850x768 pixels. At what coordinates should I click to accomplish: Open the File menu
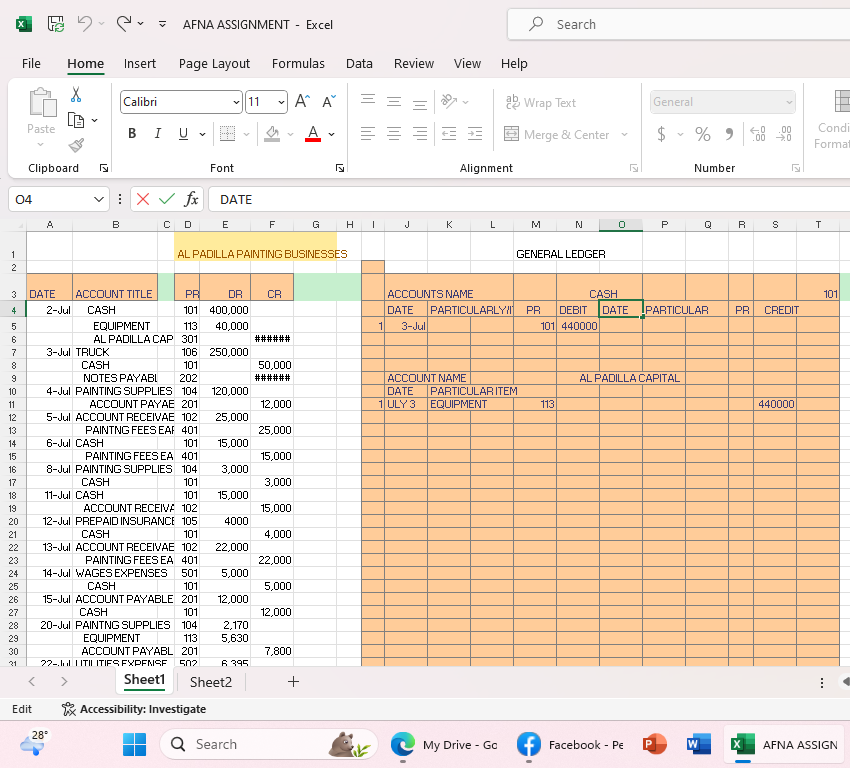[x=31, y=63]
